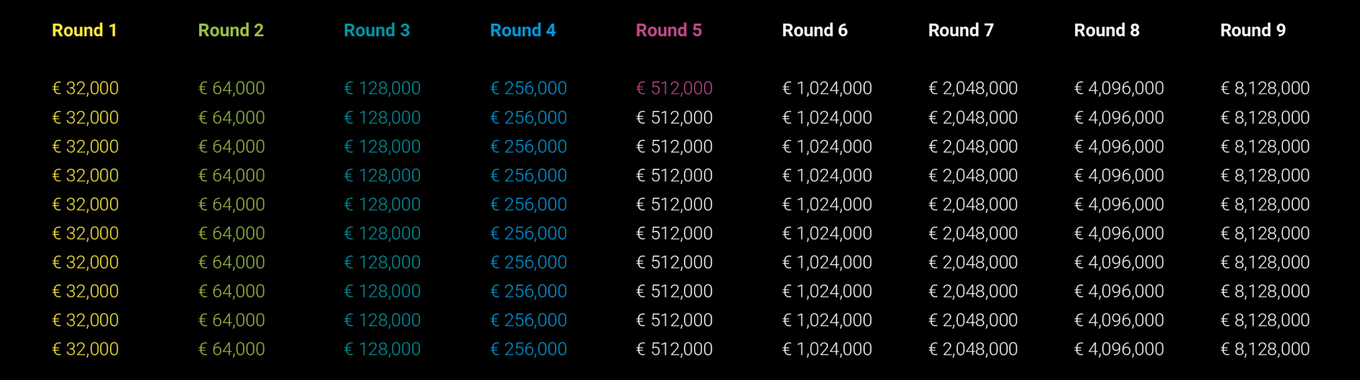The height and width of the screenshot is (380, 1360).
Task: Click the last € 32,000 entry in Round 1
Action: point(85,349)
